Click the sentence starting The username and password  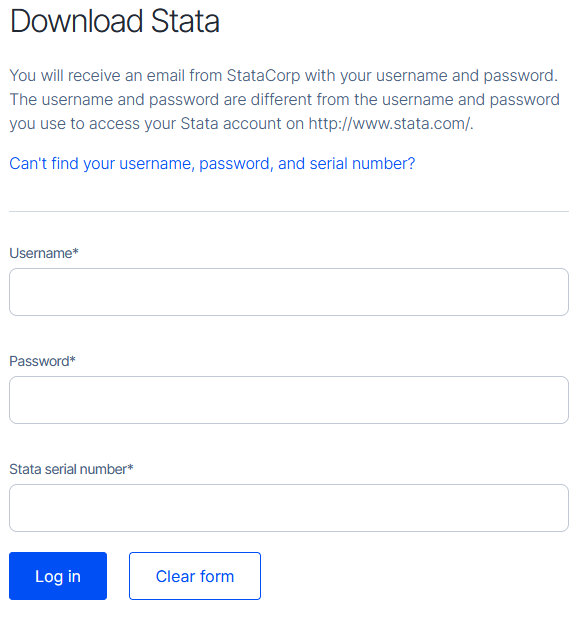(x=284, y=112)
